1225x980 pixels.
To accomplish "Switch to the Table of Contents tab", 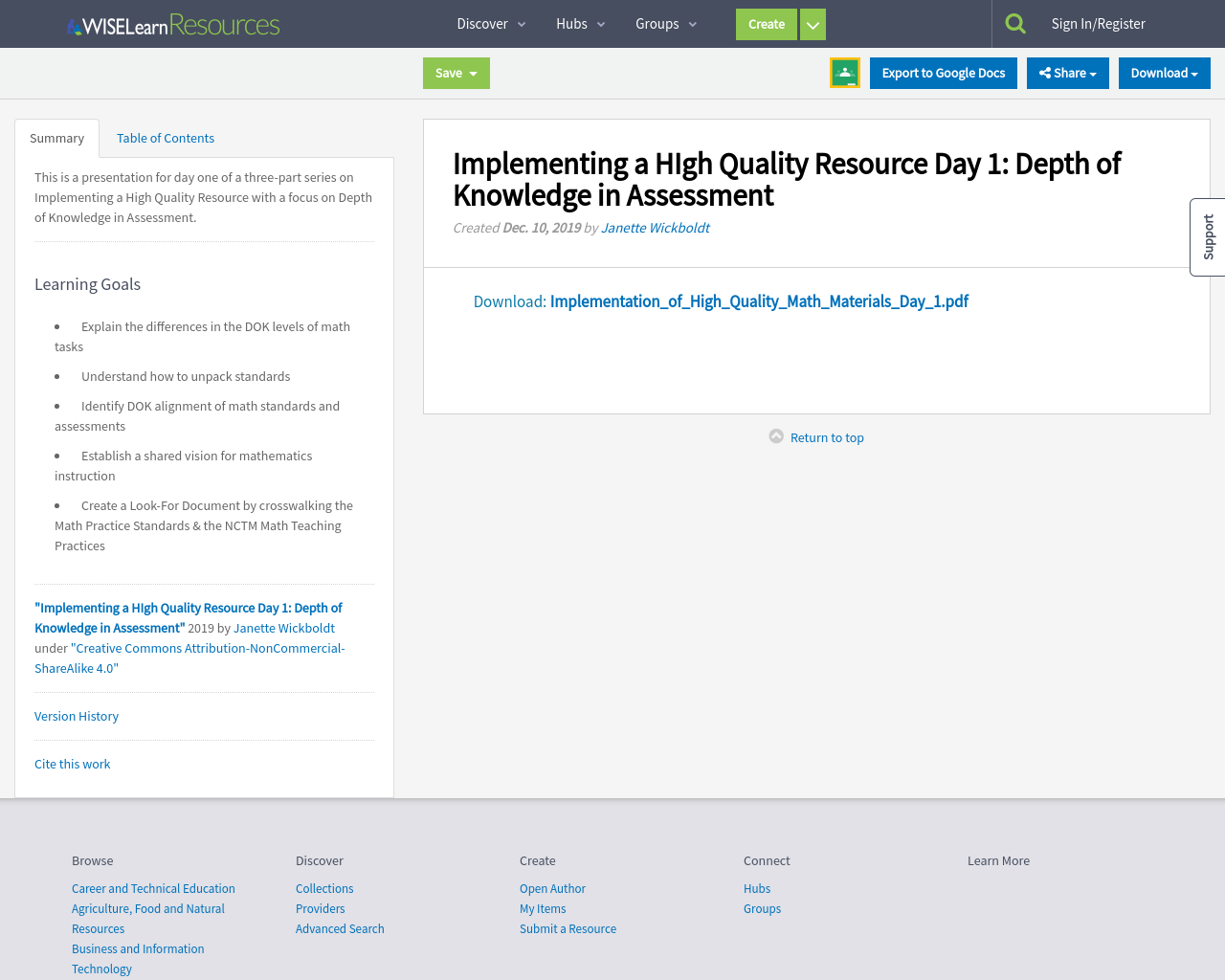I will pos(166,138).
